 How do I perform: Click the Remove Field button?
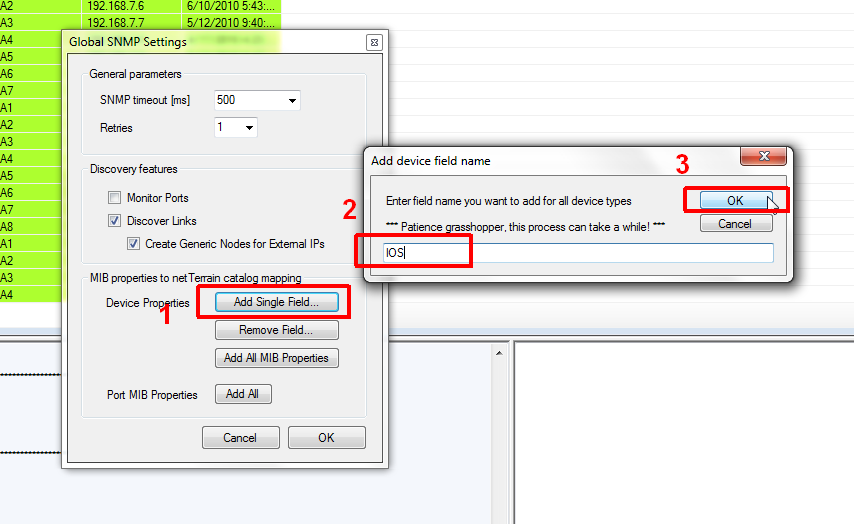pyautogui.click(x=277, y=330)
